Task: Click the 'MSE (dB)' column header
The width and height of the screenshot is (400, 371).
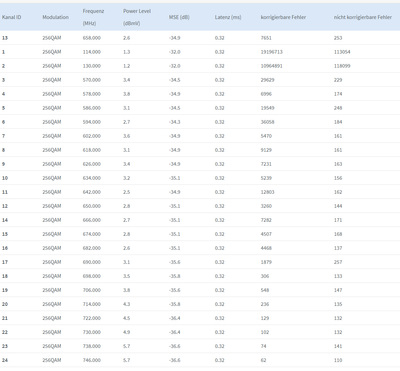Action: tap(179, 17)
